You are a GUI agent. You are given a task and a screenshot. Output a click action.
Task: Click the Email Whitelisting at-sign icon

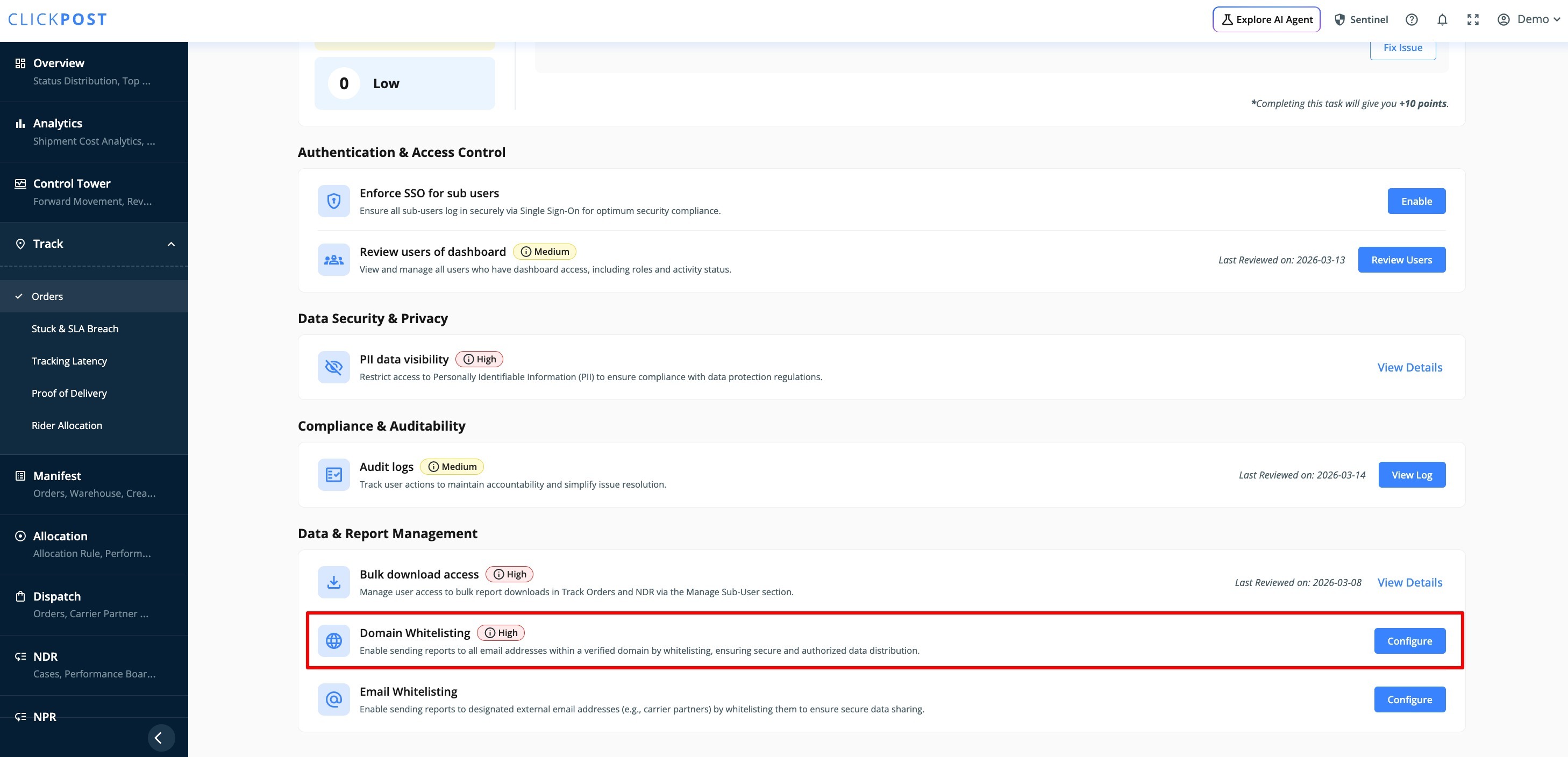(x=333, y=699)
